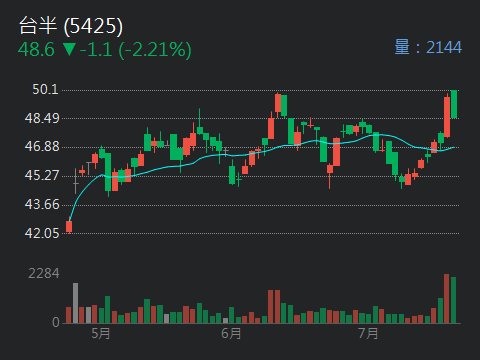Click the 46.88 price axis label
This screenshot has height=360, width=480.
tap(42, 146)
